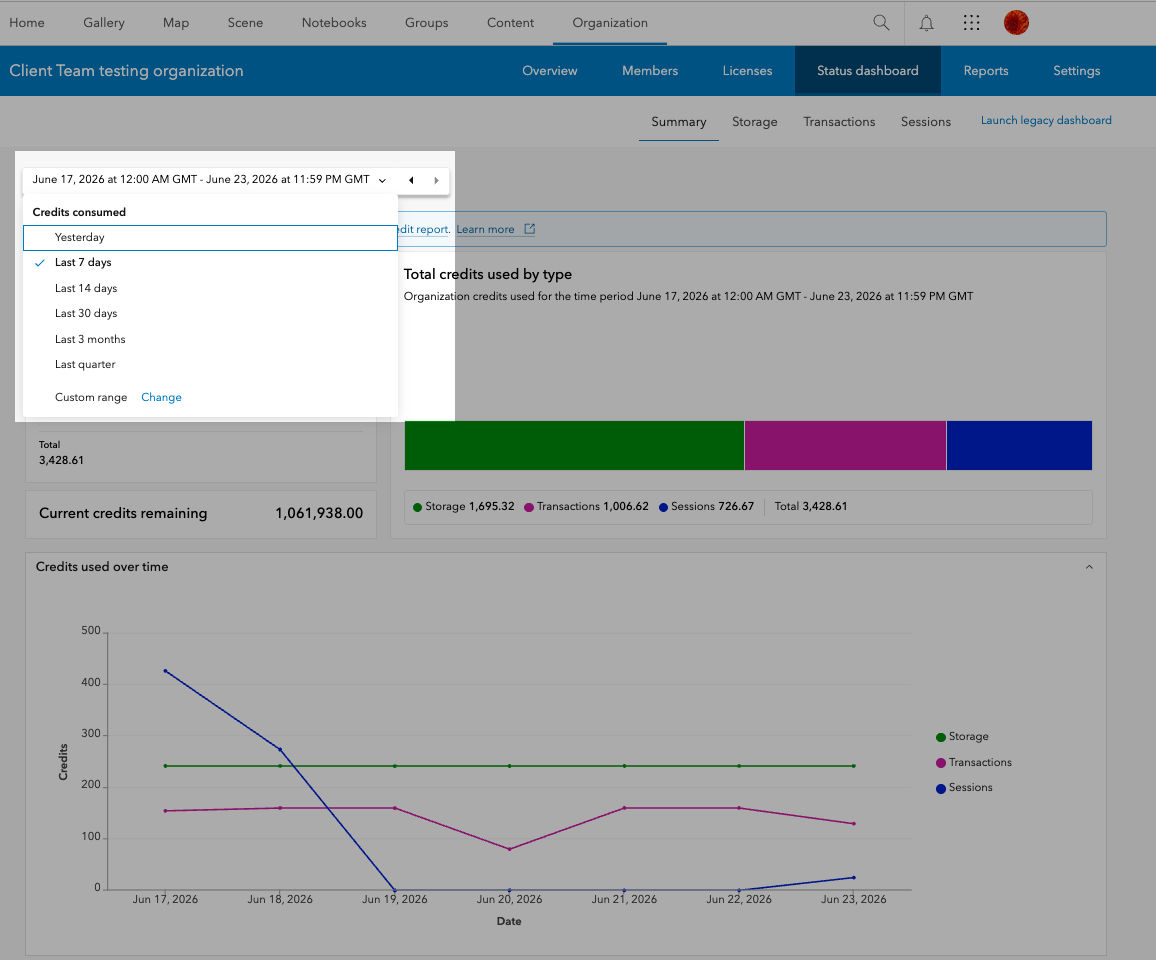Image resolution: width=1156 pixels, height=960 pixels.
Task: Open Launch legacy dashboard link
Action: [1045, 120]
